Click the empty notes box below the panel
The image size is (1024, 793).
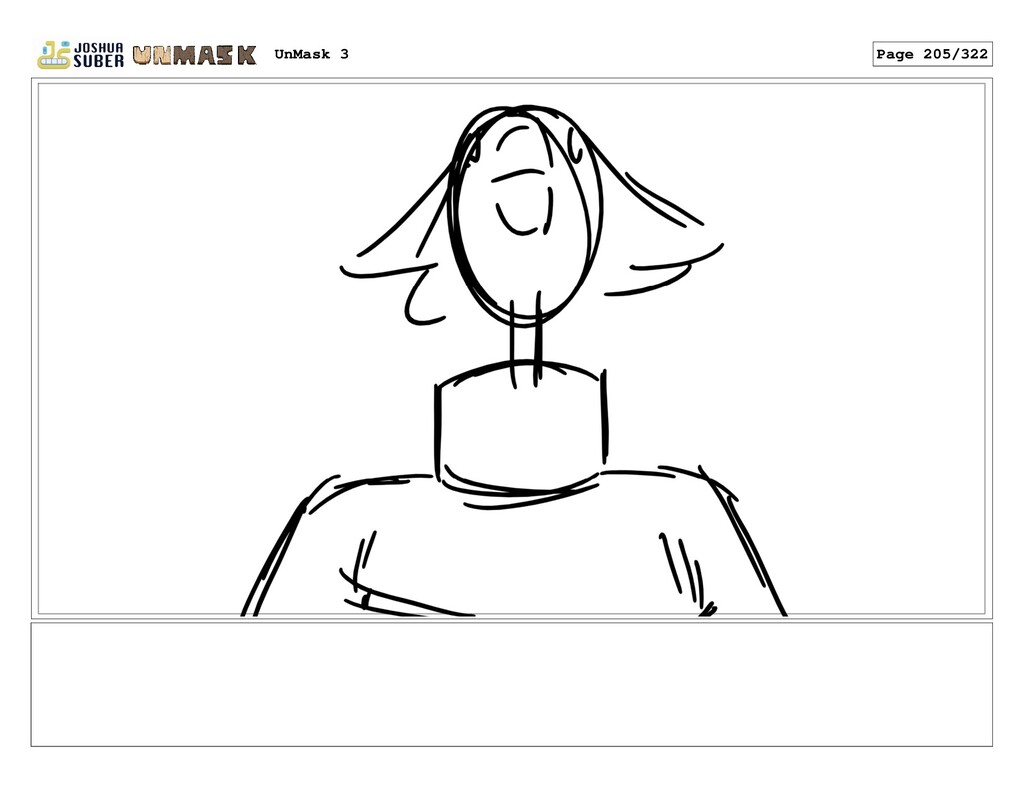pos(511,684)
